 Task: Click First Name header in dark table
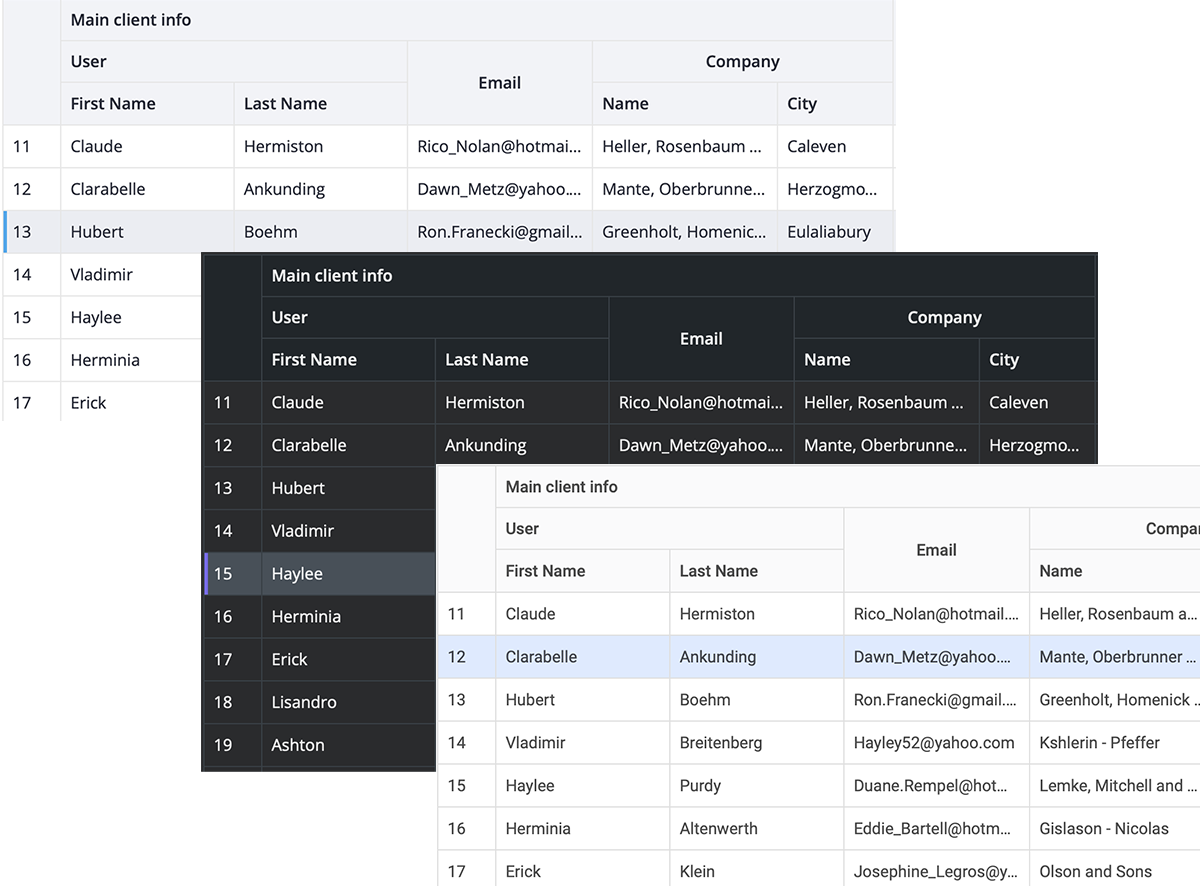click(314, 360)
